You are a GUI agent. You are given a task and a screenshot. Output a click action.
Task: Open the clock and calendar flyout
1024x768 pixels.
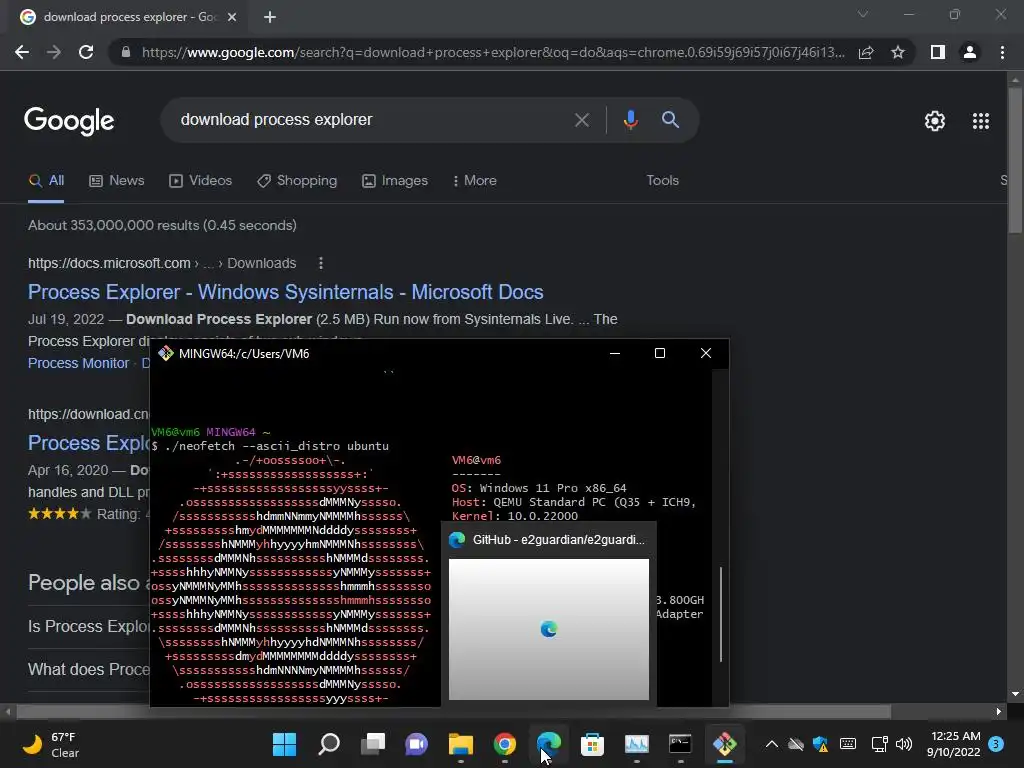click(x=954, y=744)
